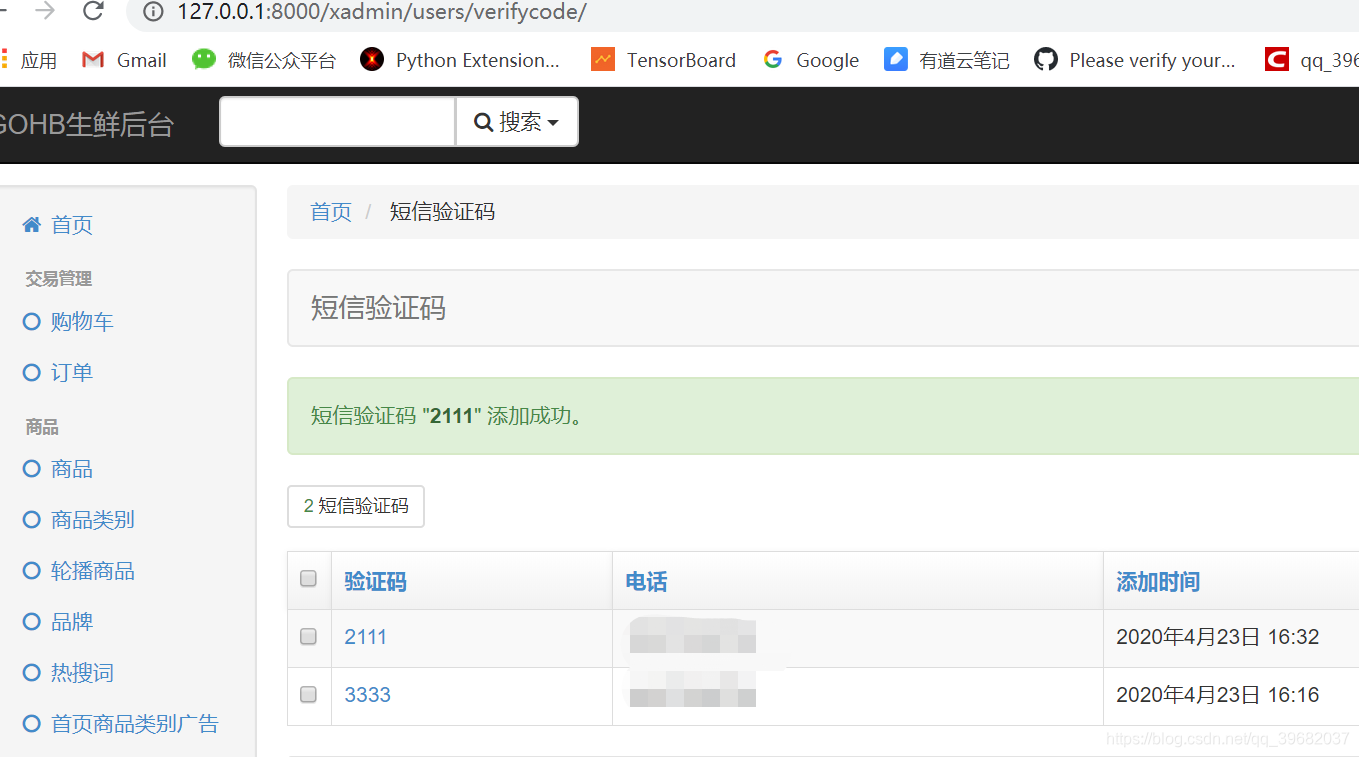The image size is (1359, 757).
Task: Open the Gmail bookmark icon
Action: pyautogui.click(x=93, y=60)
